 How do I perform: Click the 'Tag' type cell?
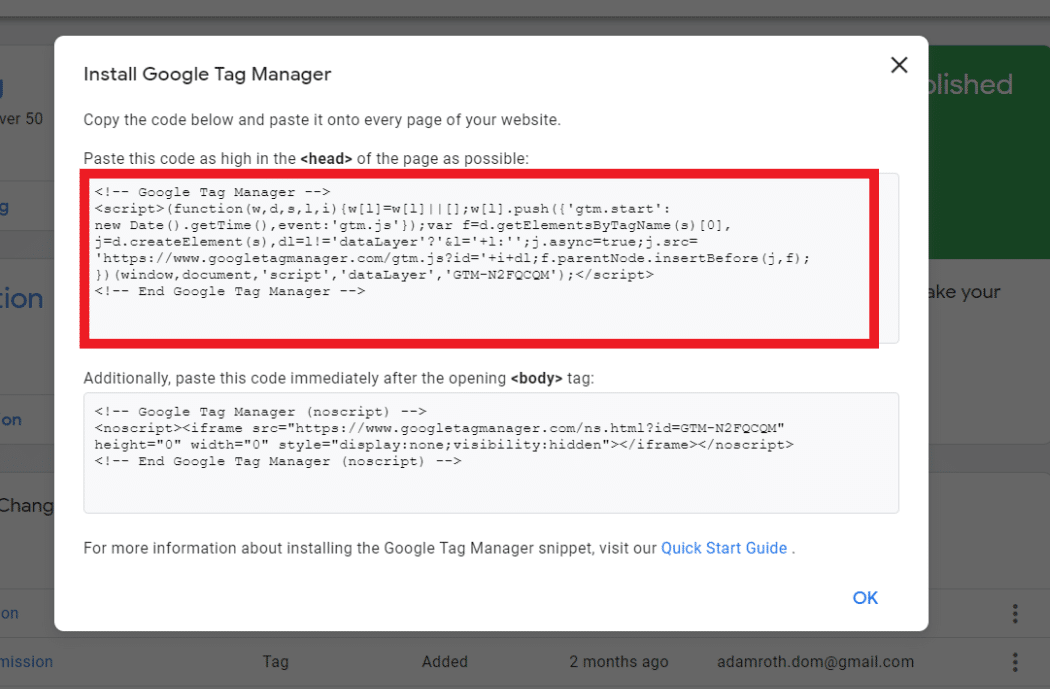point(275,662)
